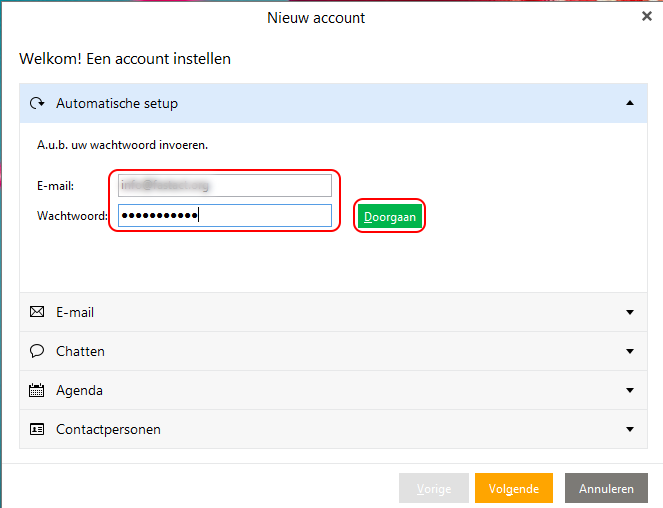
Task: Click the Chatten speech bubble icon
Action: click(x=37, y=351)
